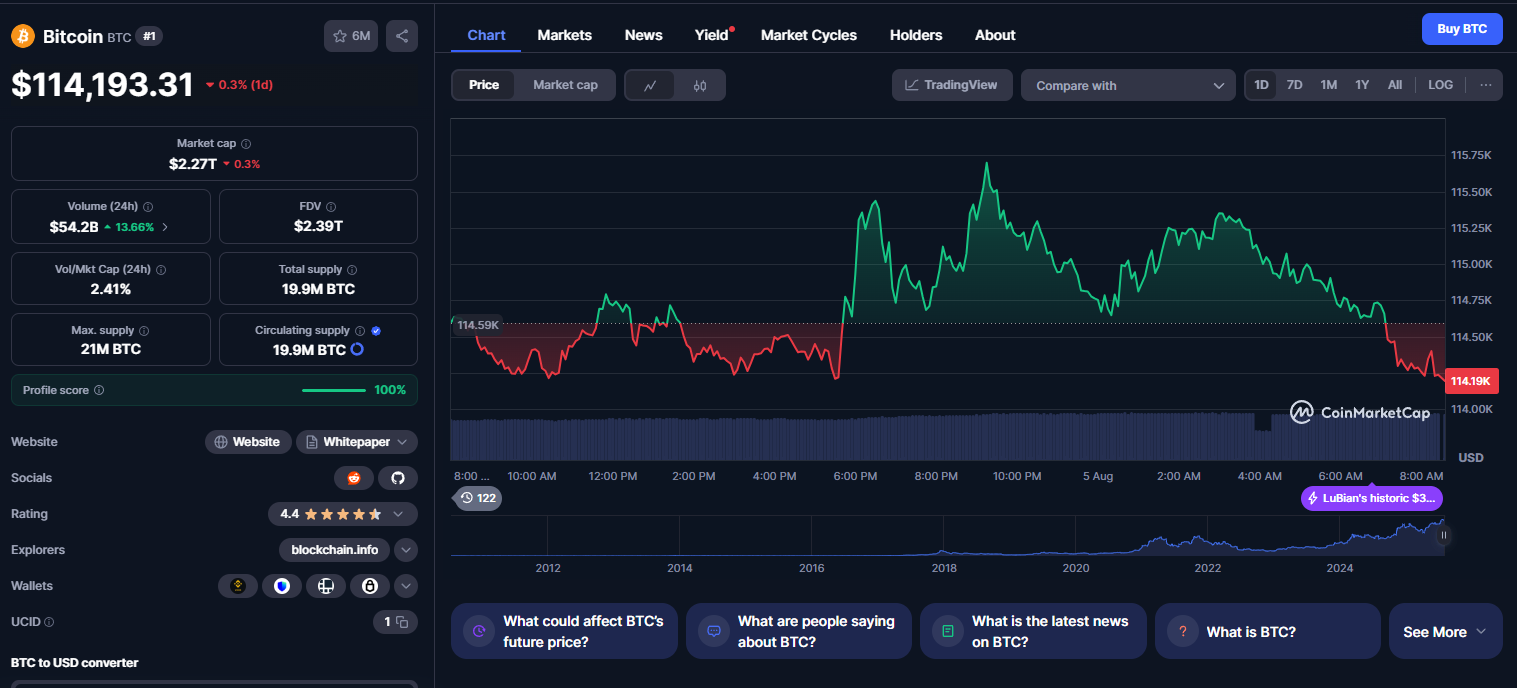Open the Chart tab

pos(486,35)
